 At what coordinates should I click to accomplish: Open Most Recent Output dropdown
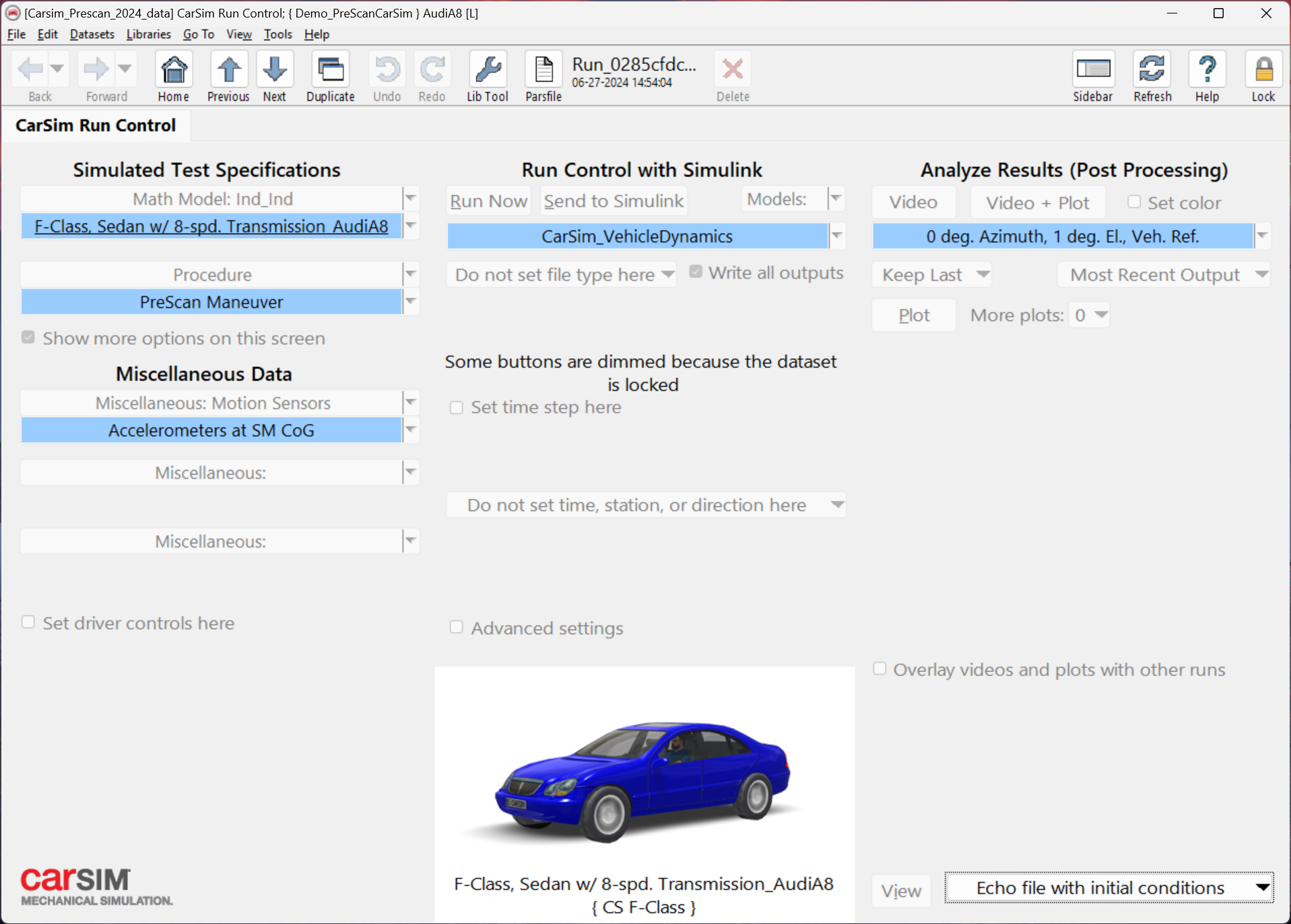pos(1164,275)
